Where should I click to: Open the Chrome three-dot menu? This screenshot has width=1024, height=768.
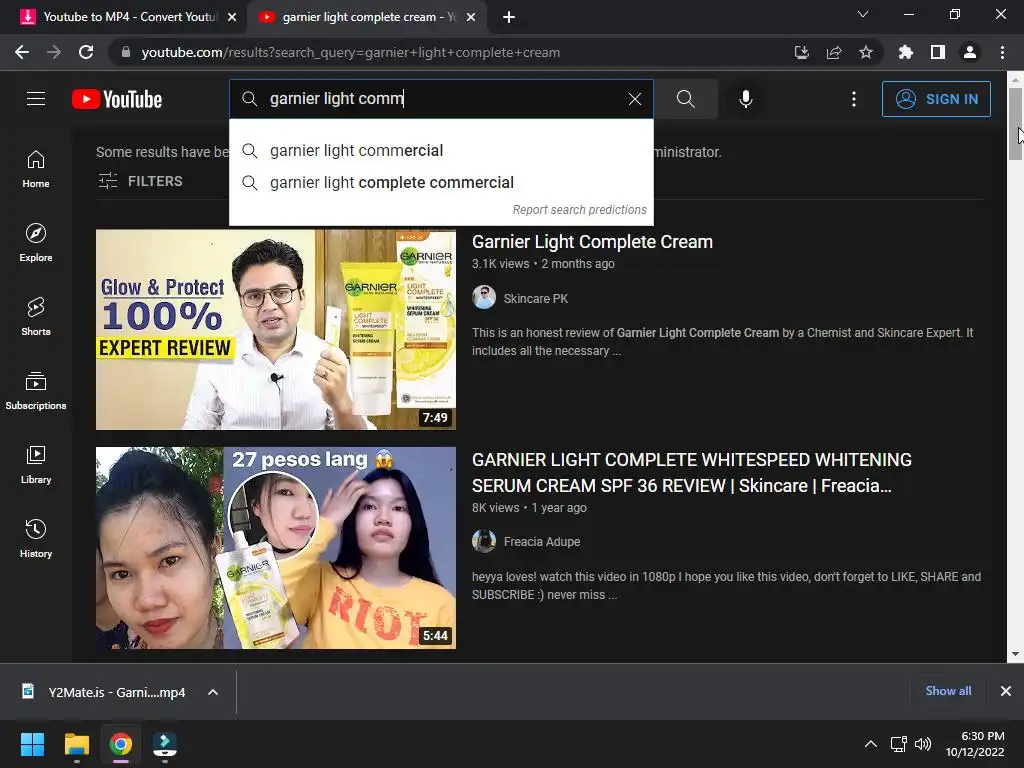[x=1002, y=52]
